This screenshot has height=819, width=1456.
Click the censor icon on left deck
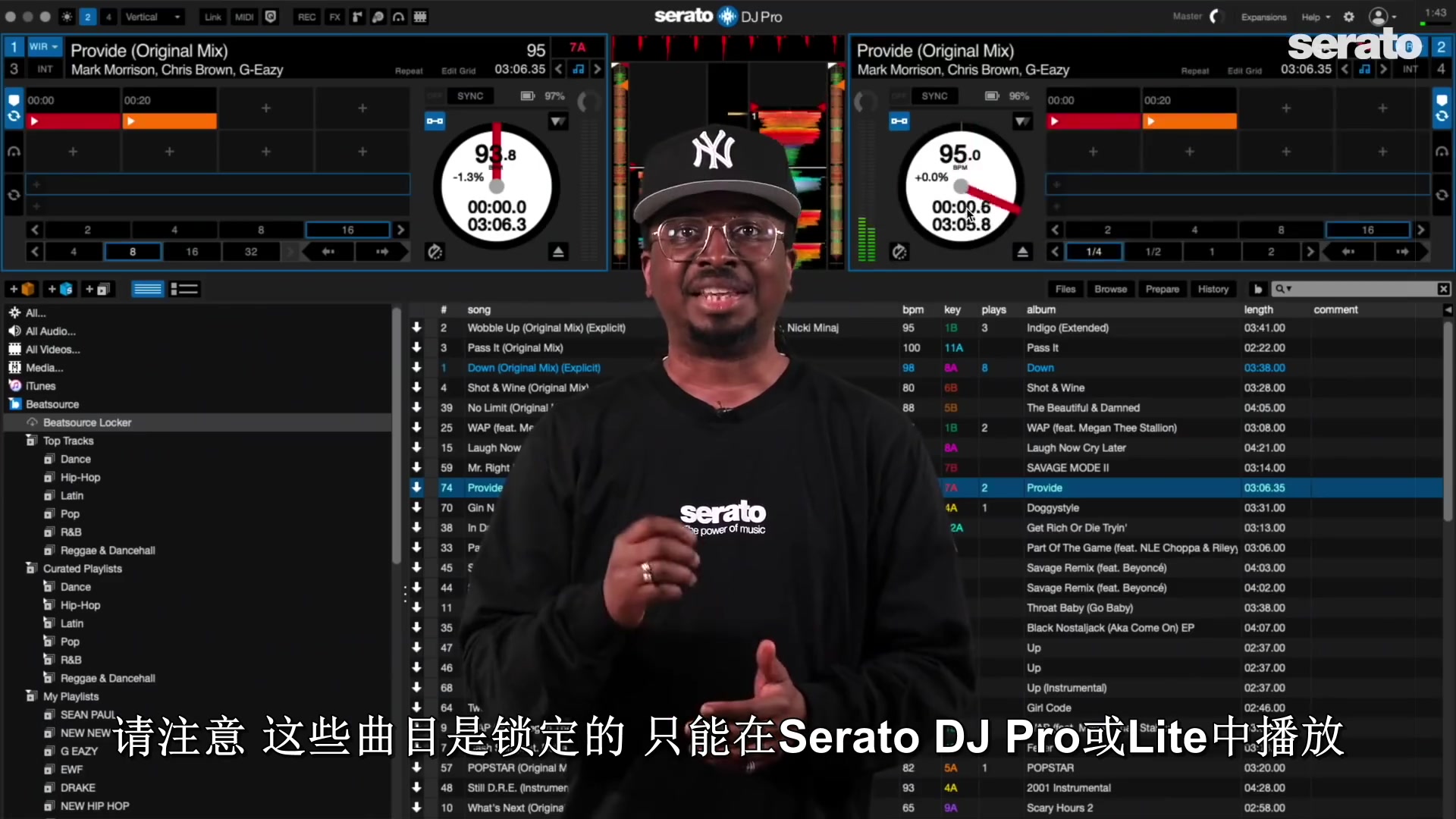[435, 252]
